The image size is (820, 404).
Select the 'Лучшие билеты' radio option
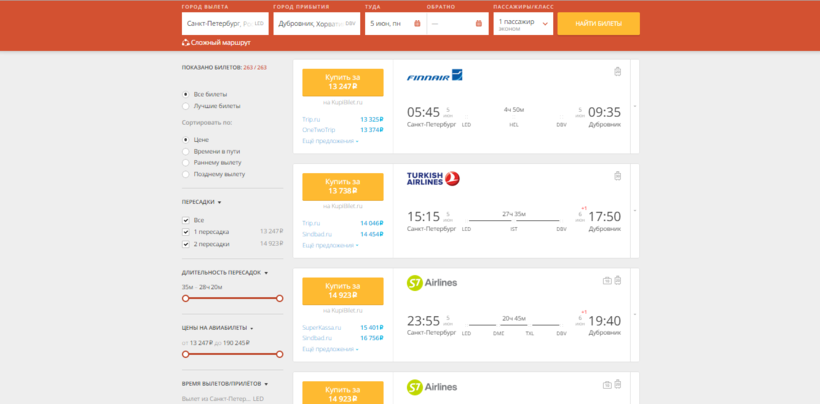186,105
